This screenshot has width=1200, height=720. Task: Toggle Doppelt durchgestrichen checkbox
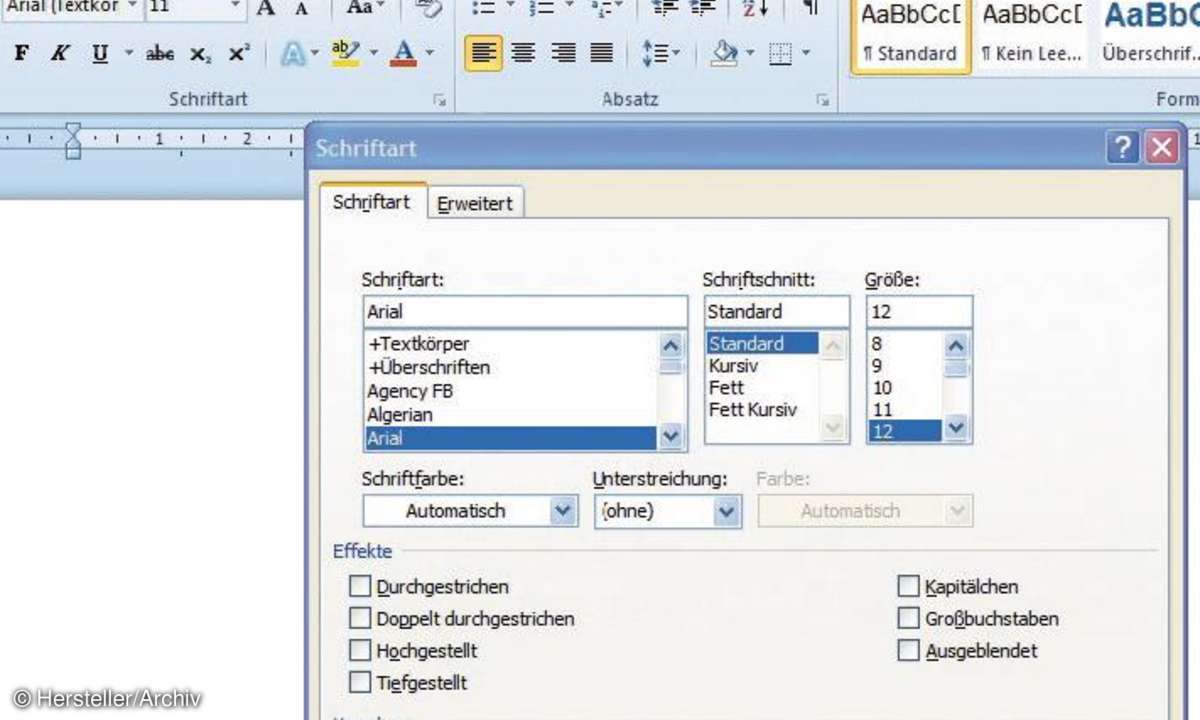point(360,619)
